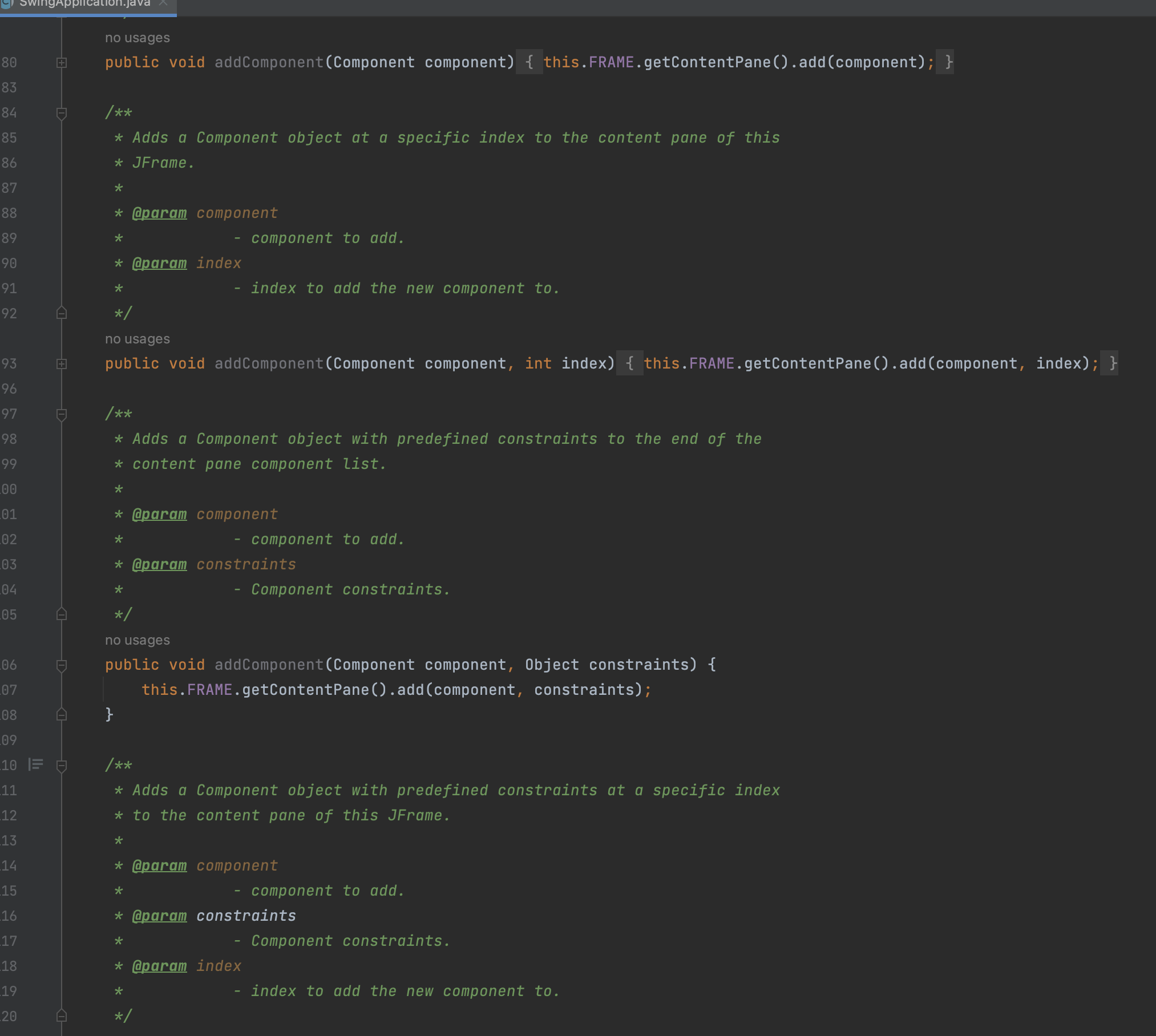Collapse the Javadoc comment starting at line 97
Viewport: 1156px width, 1036px height.
click(61, 414)
